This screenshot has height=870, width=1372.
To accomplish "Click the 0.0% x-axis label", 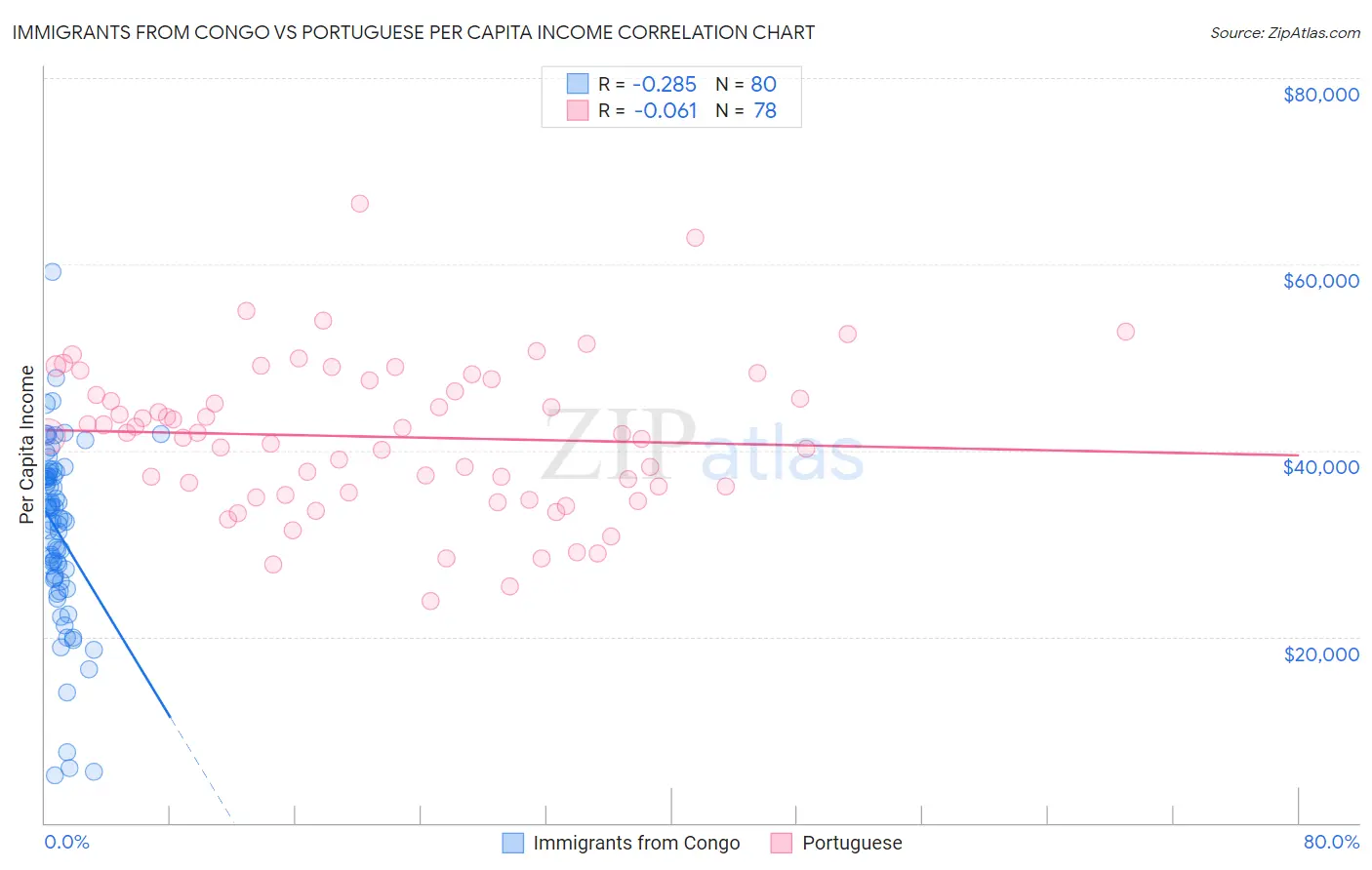I will click(67, 842).
